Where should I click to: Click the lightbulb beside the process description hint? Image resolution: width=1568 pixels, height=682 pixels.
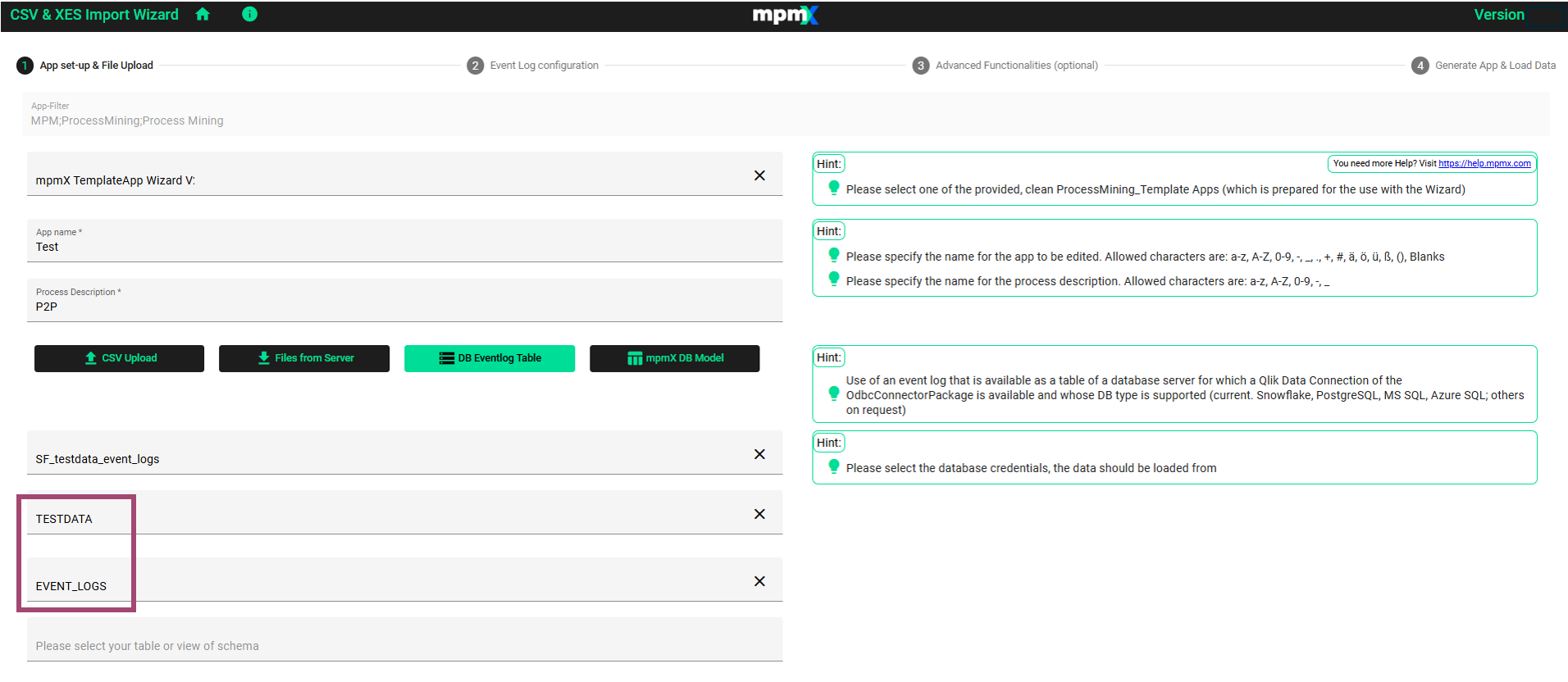click(x=834, y=280)
